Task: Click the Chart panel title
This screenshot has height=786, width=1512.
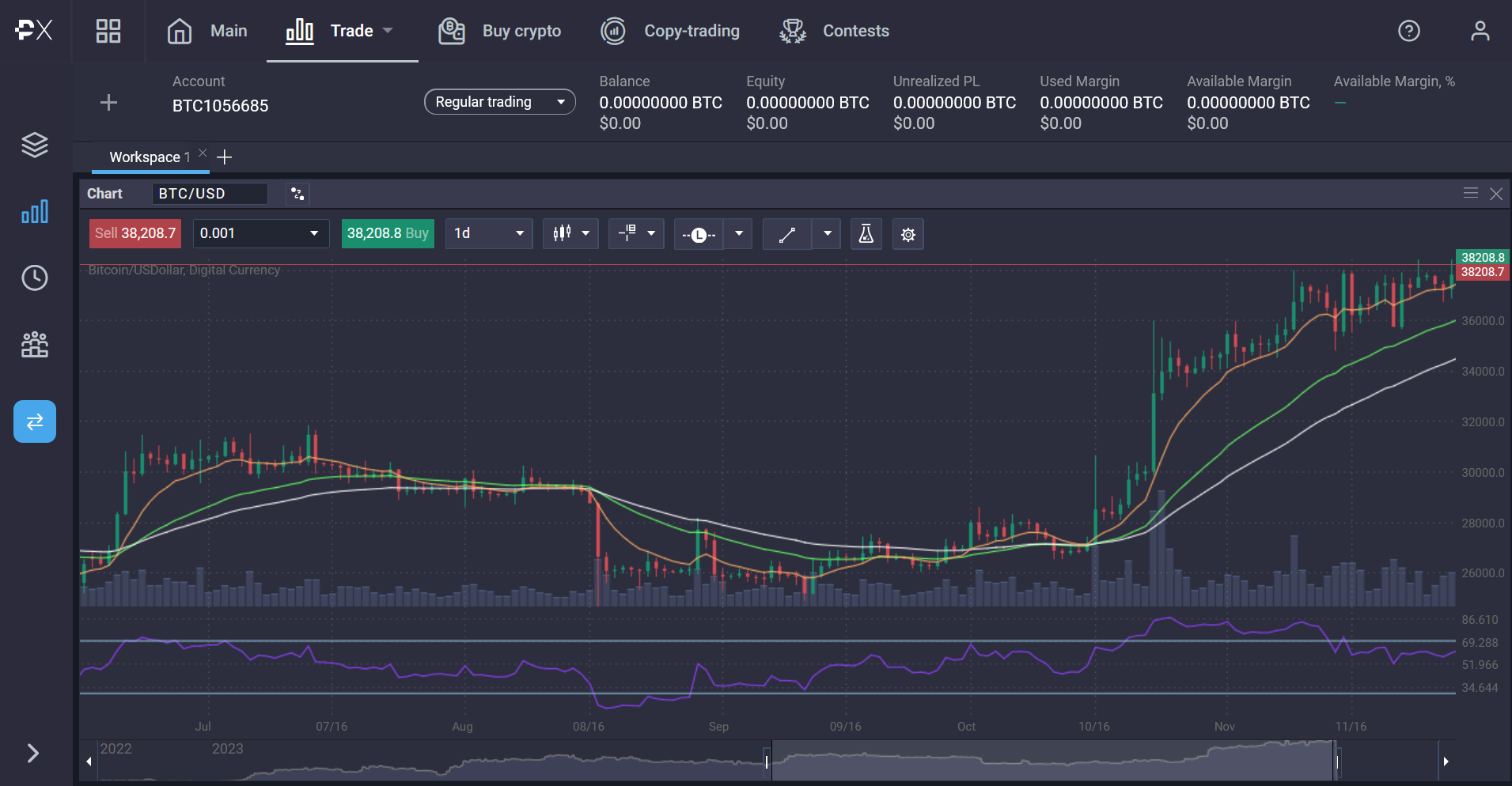Action: click(104, 194)
